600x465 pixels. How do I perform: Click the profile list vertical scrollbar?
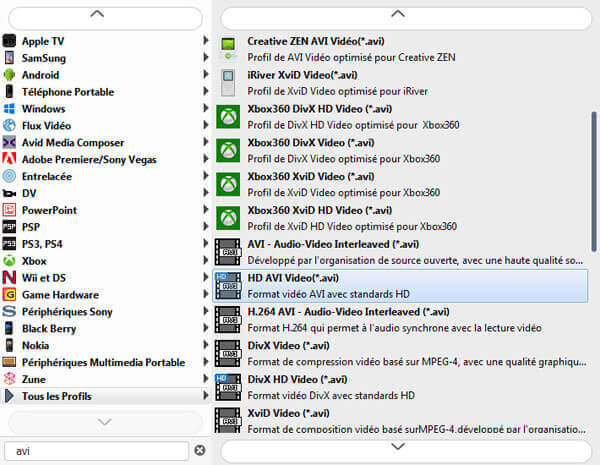[594, 180]
